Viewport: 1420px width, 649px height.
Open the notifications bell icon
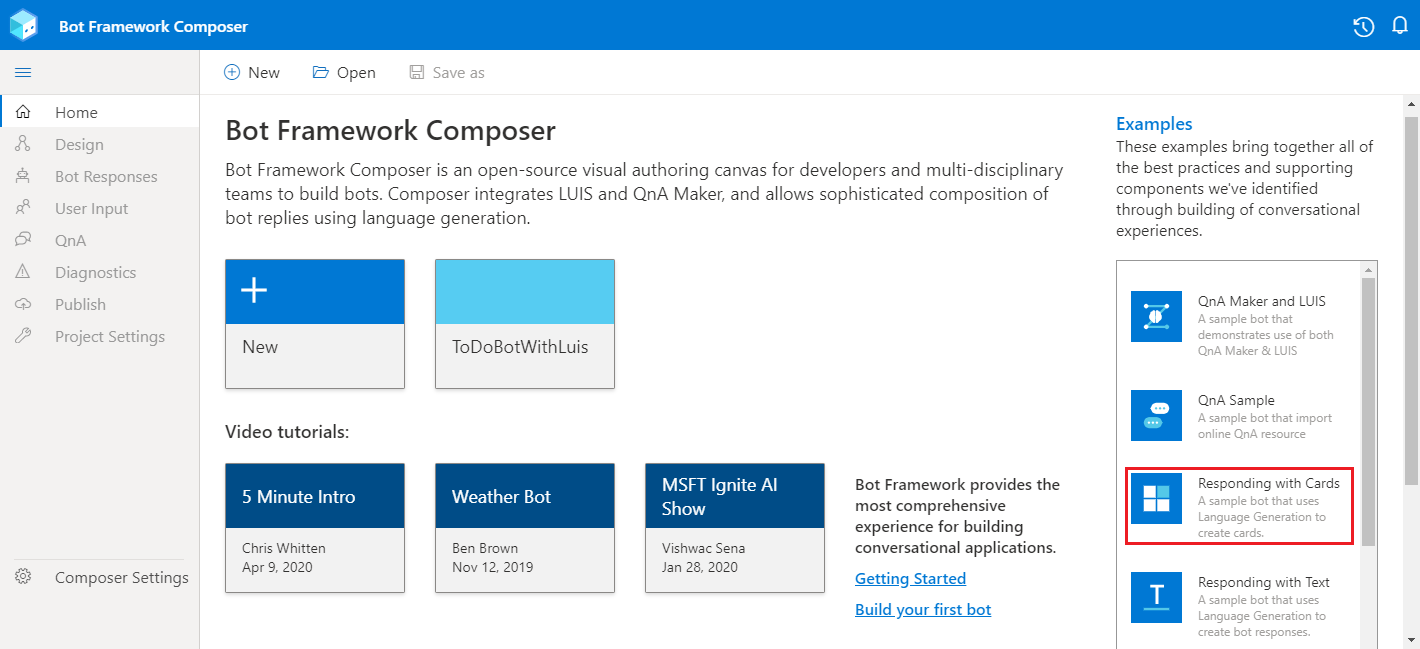(1400, 27)
